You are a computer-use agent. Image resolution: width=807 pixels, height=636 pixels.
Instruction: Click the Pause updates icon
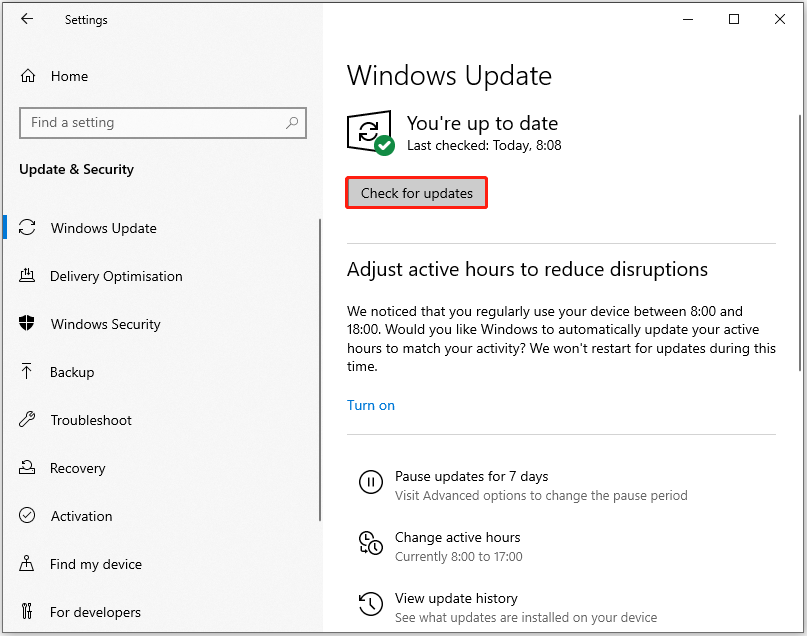370,483
